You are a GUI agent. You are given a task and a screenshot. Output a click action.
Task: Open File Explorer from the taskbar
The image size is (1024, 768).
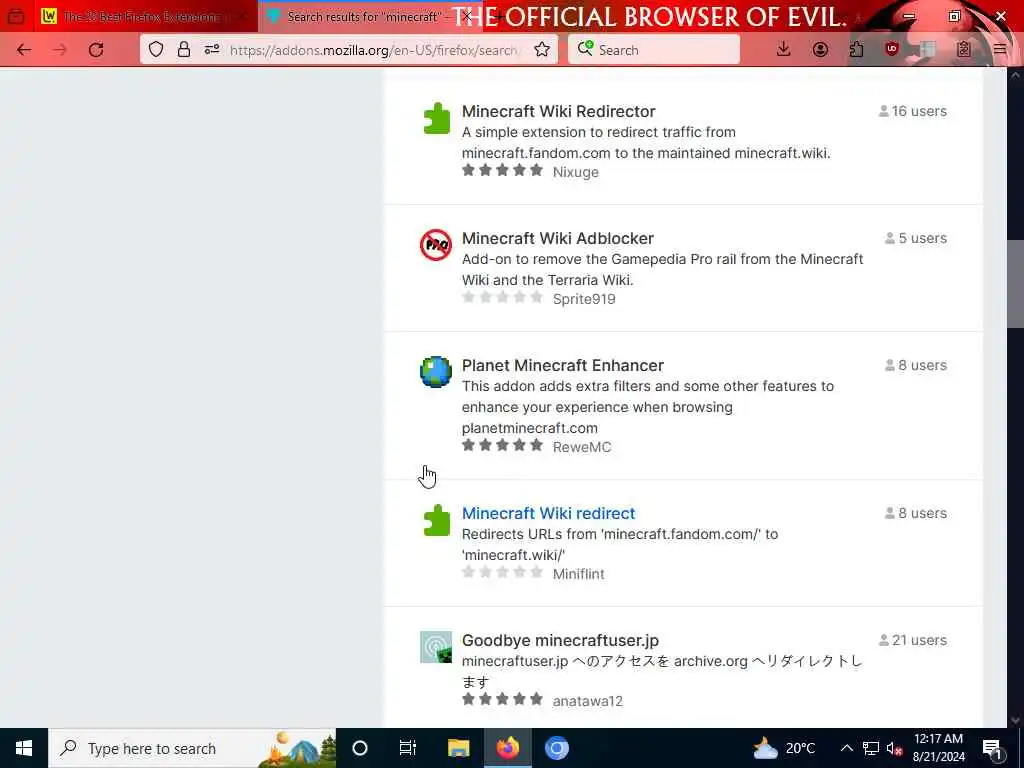[458, 748]
